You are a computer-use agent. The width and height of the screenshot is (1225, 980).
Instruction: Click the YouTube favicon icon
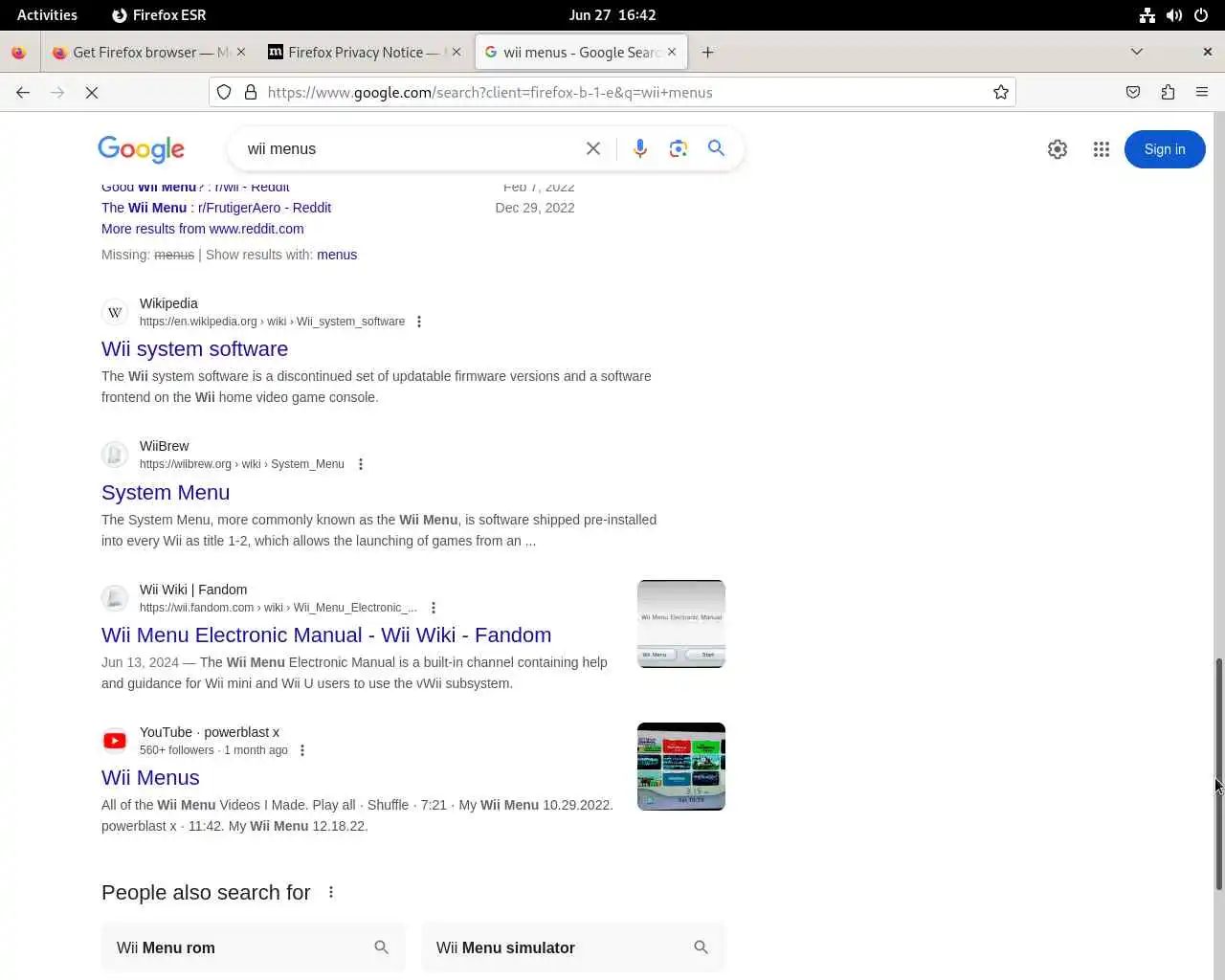click(x=115, y=741)
